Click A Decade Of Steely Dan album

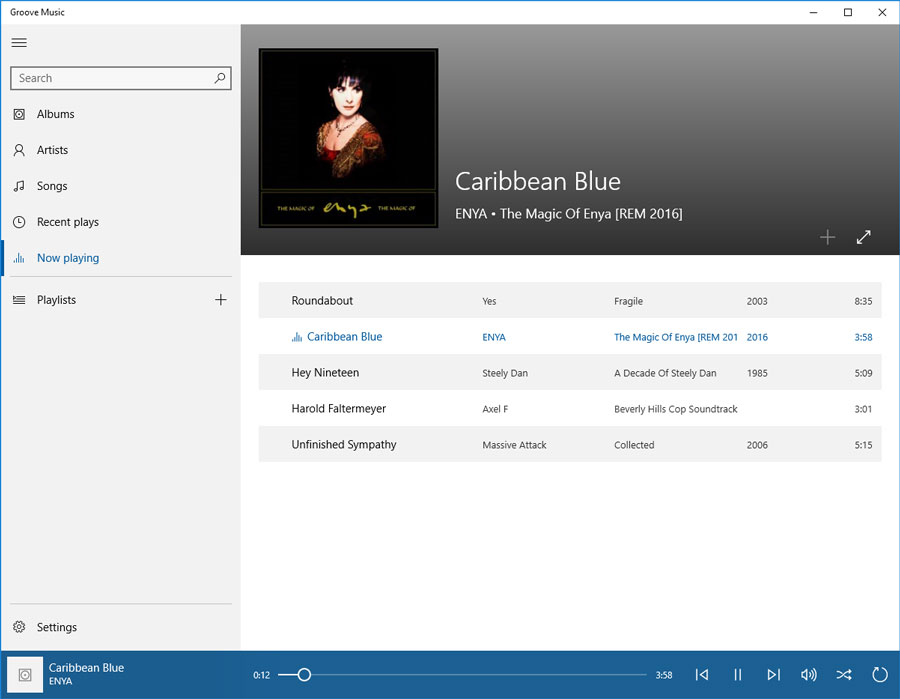point(665,373)
